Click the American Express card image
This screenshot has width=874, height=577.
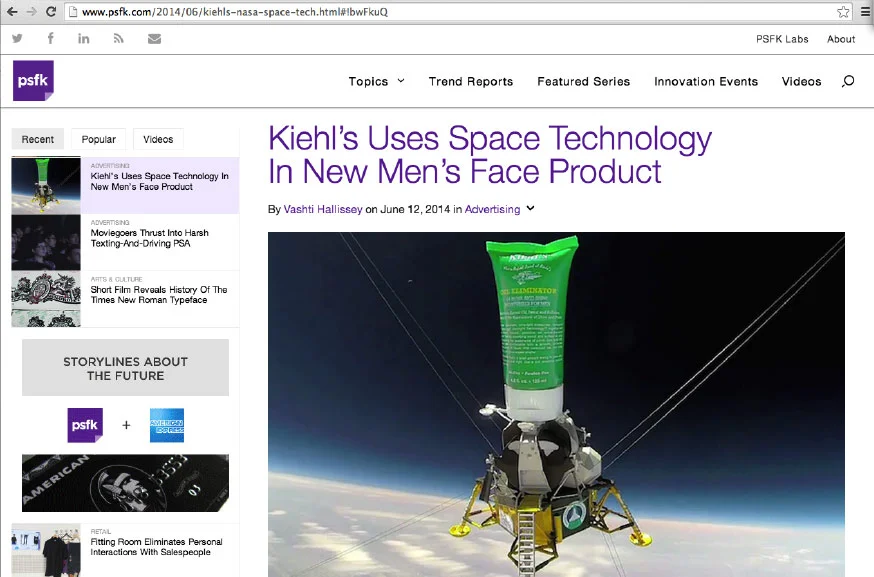pos(125,483)
